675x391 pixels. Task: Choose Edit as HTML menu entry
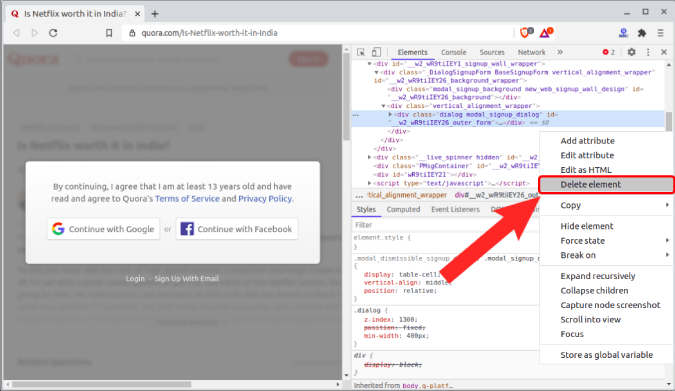click(x=586, y=170)
